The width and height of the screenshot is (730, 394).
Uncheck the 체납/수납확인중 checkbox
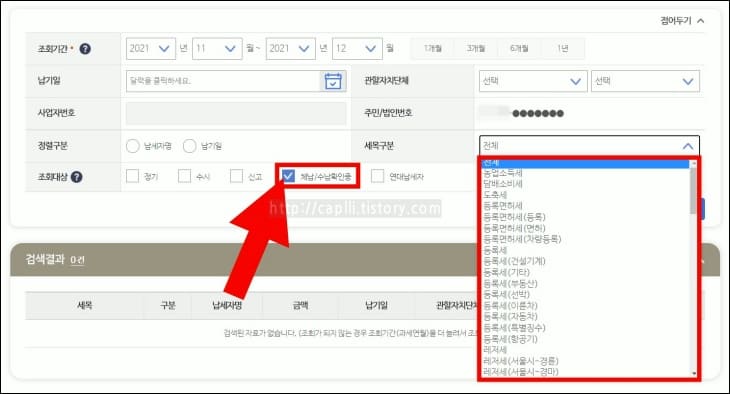coord(289,176)
